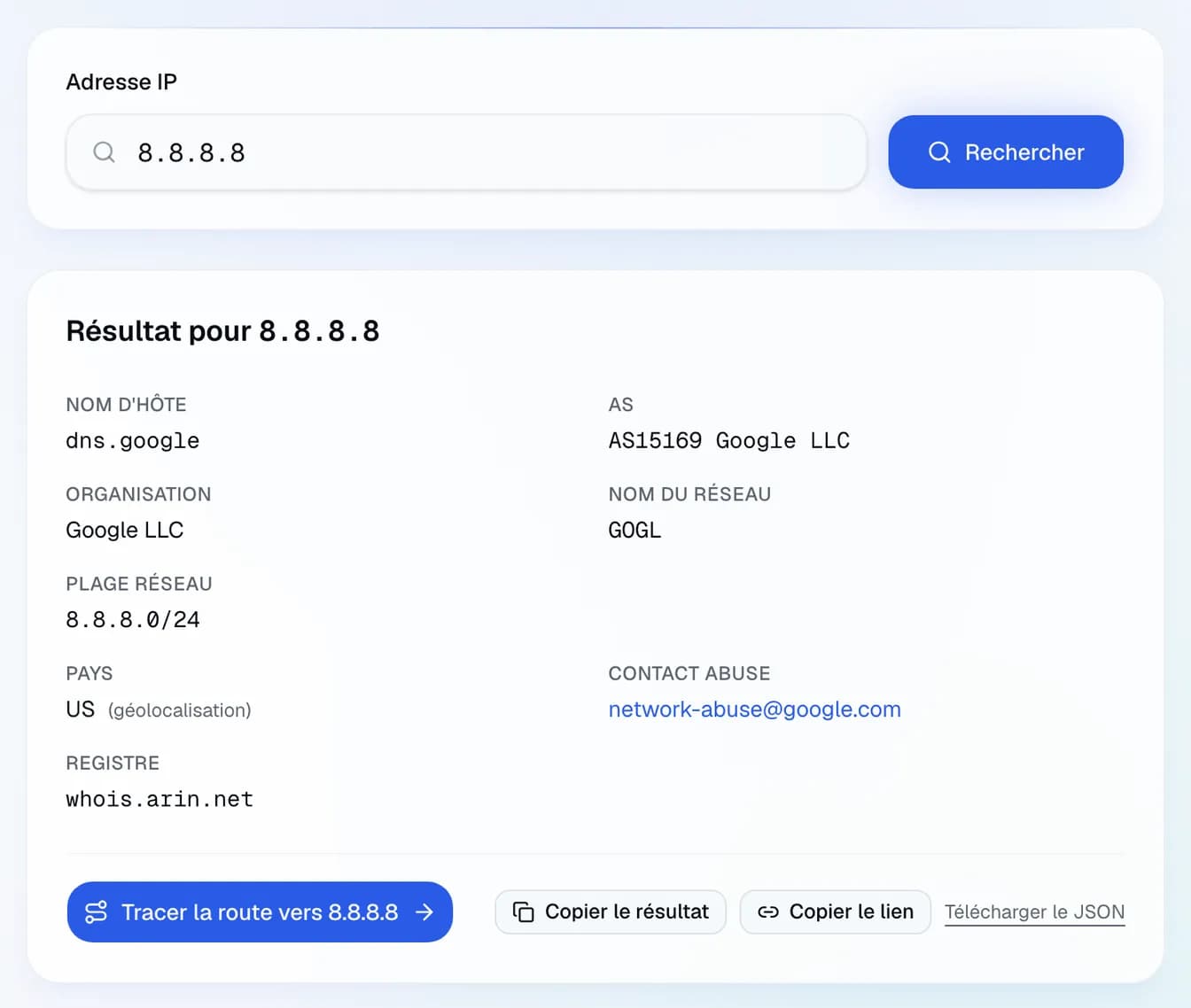1191x1008 pixels.
Task: Click the REGISTRE label
Action: pyautogui.click(x=113, y=763)
